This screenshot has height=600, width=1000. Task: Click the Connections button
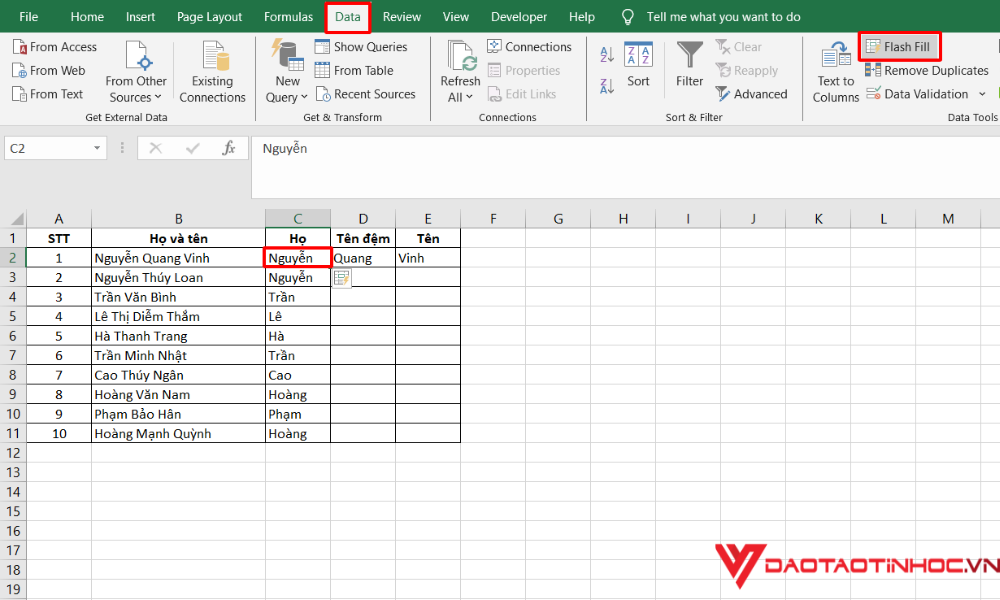tap(529, 47)
